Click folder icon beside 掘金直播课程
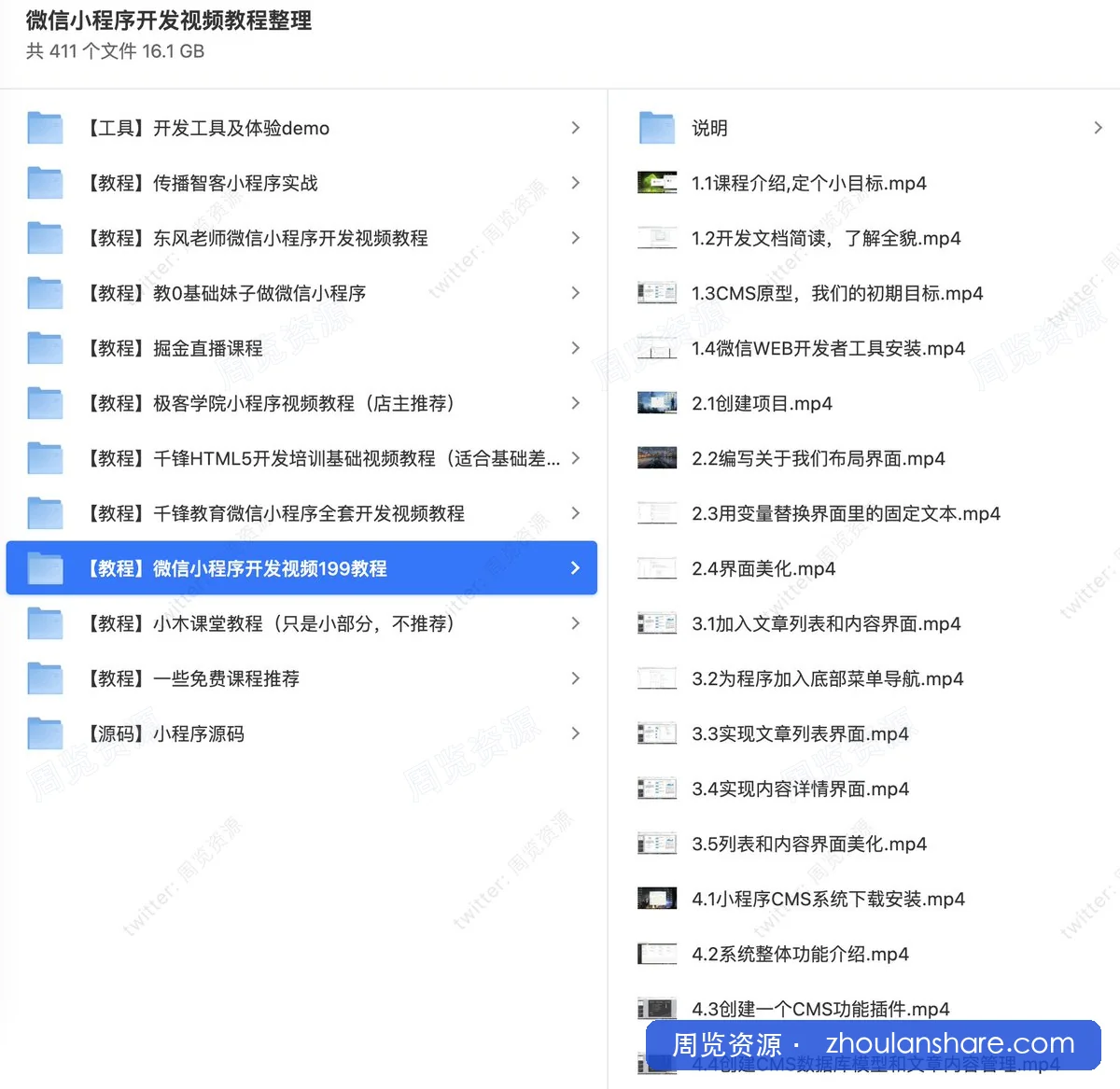Screen dimensions: 1120x1089 45,348
